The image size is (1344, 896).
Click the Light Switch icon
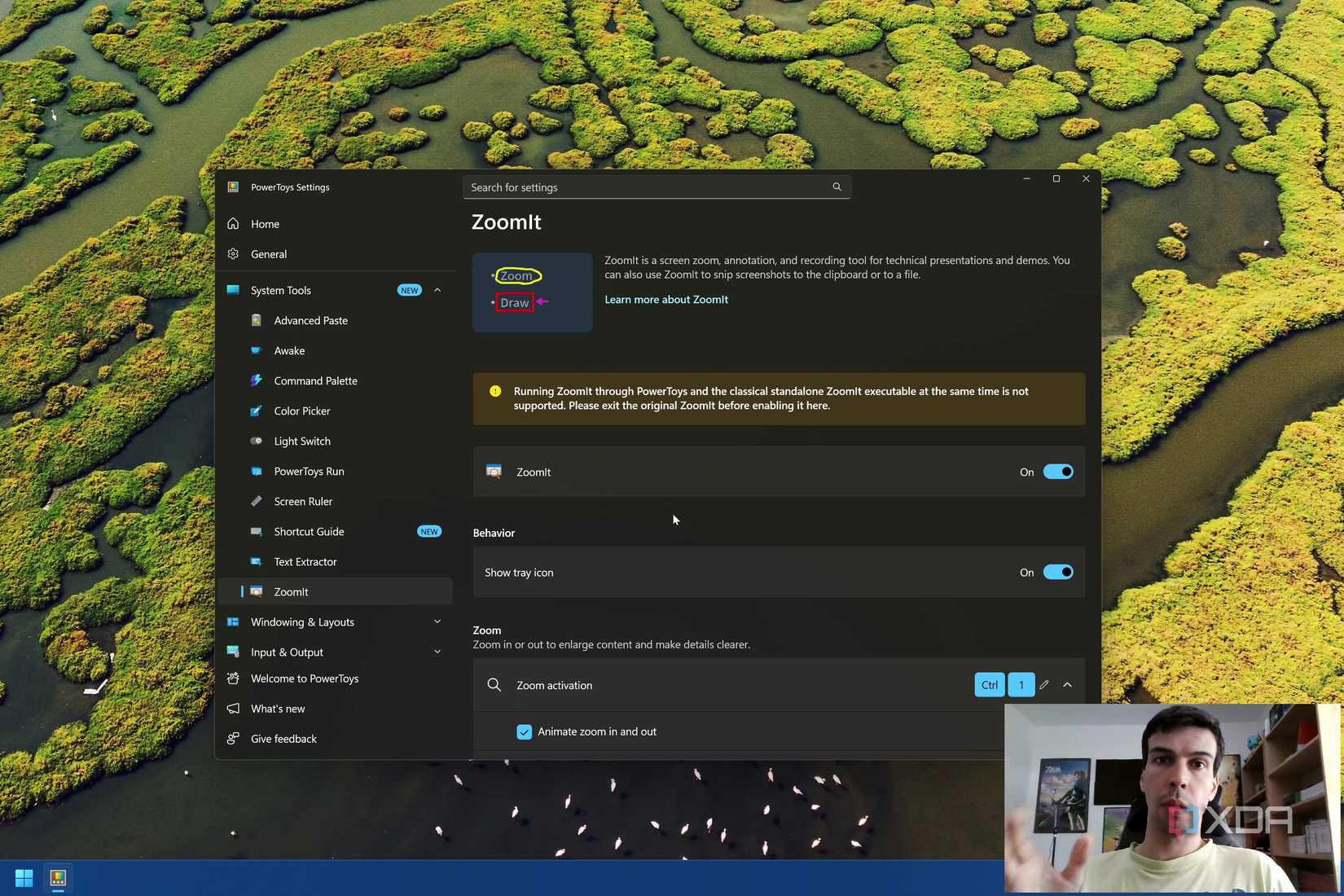(257, 441)
